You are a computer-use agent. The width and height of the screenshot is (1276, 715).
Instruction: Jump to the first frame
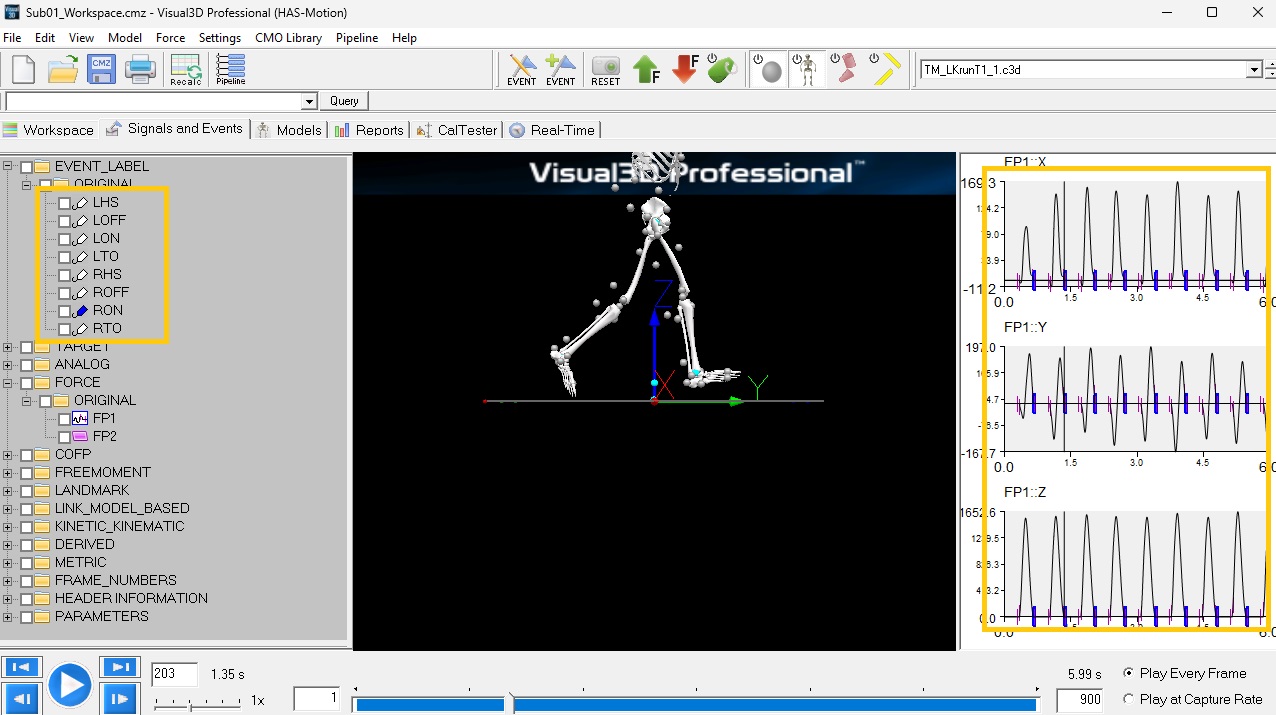pos(21,667)
